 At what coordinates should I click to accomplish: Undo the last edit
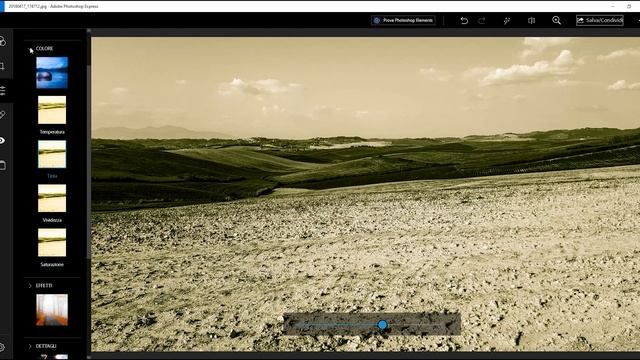click(x=464, y=20)
